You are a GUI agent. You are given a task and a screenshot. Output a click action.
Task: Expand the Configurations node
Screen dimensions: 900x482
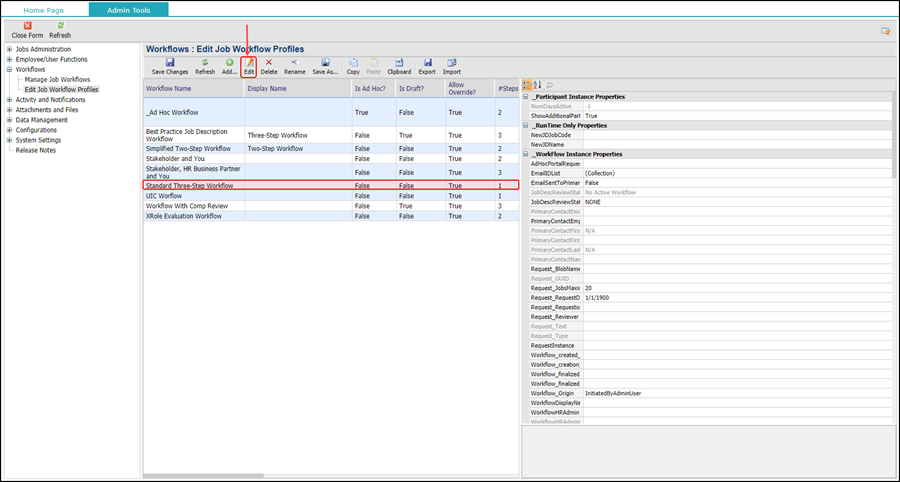9,130
